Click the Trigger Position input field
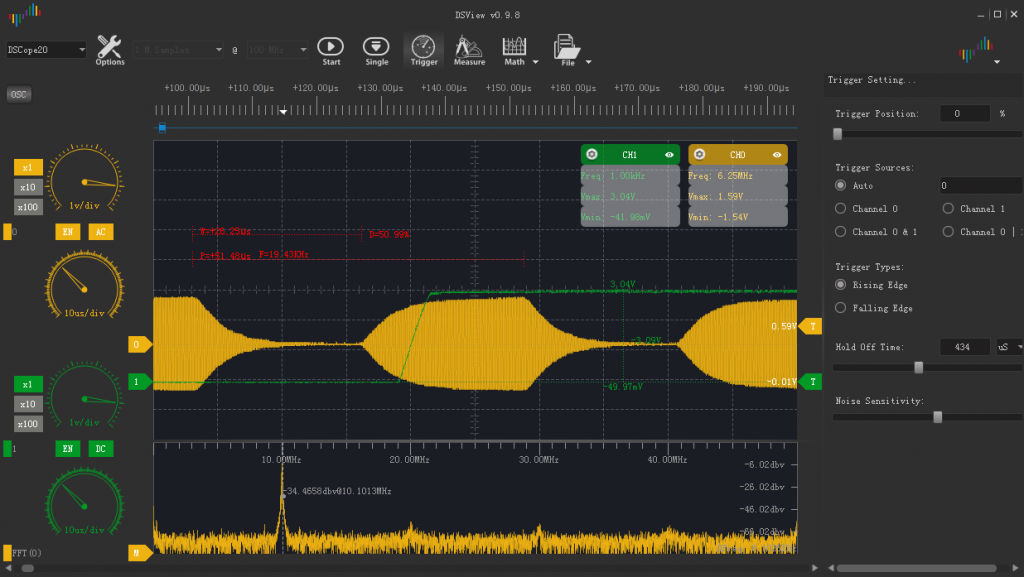This screenshot has width=1024, height=577. point(963,114)
